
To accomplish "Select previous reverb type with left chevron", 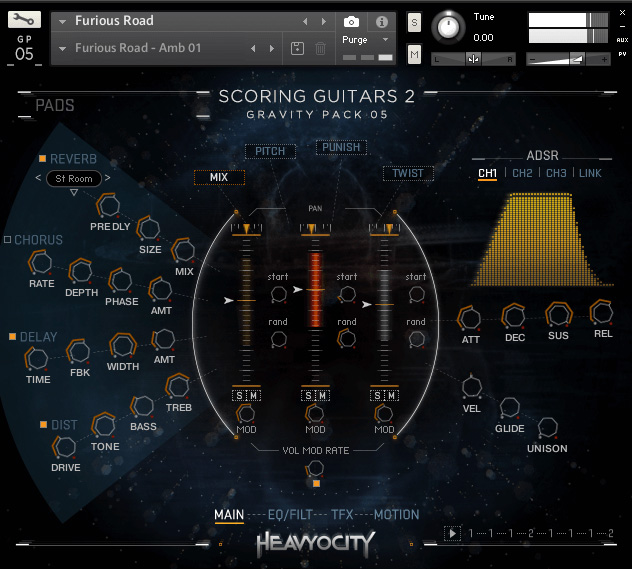I will (38, 177).
